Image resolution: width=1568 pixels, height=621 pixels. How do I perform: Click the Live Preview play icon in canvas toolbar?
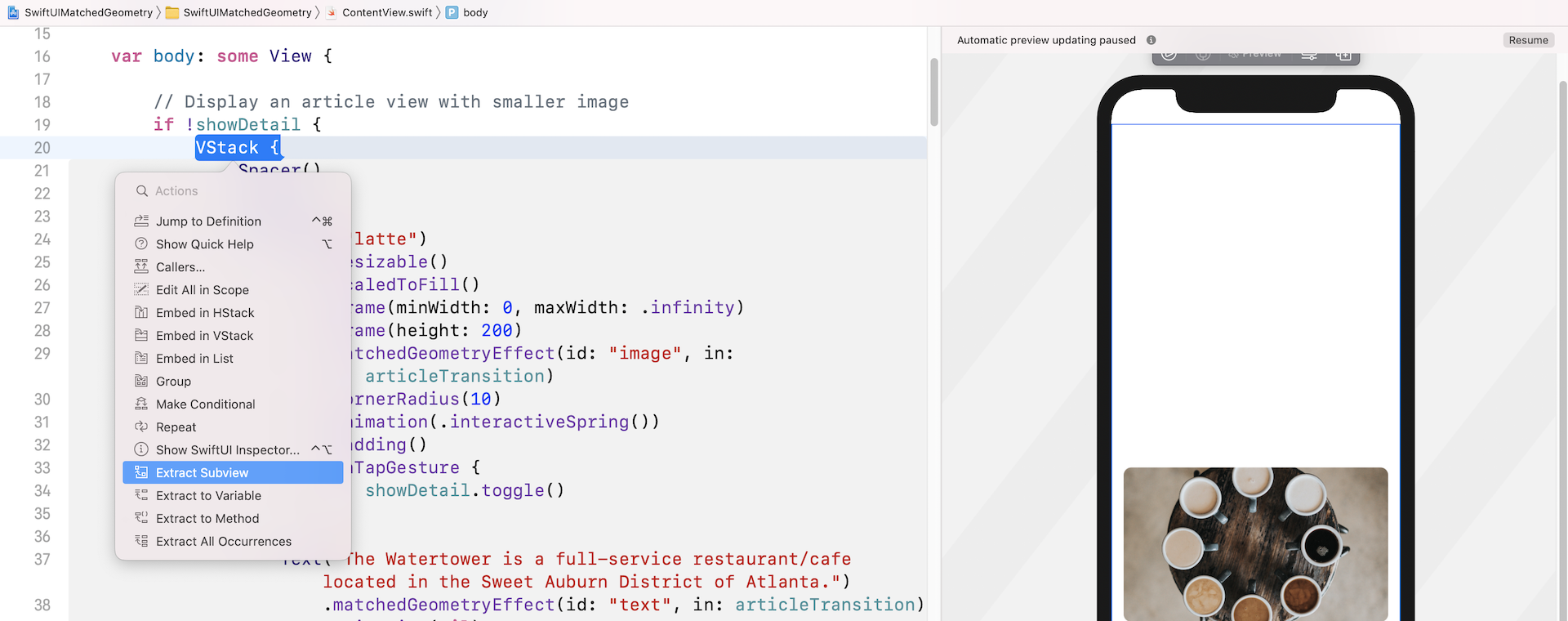[x=1169, y=55]
